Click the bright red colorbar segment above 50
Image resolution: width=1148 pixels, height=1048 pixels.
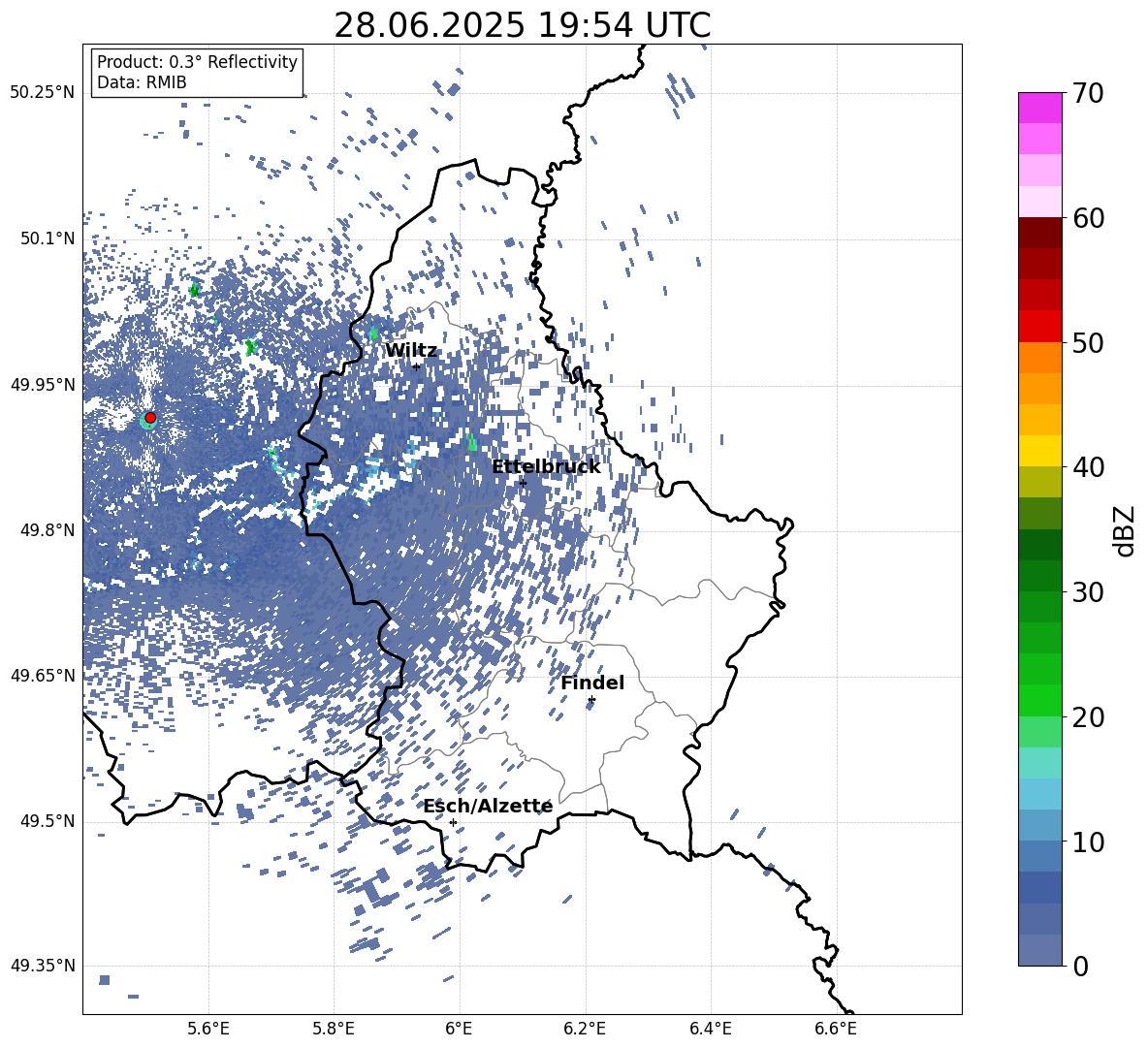tap(1040, 327)
